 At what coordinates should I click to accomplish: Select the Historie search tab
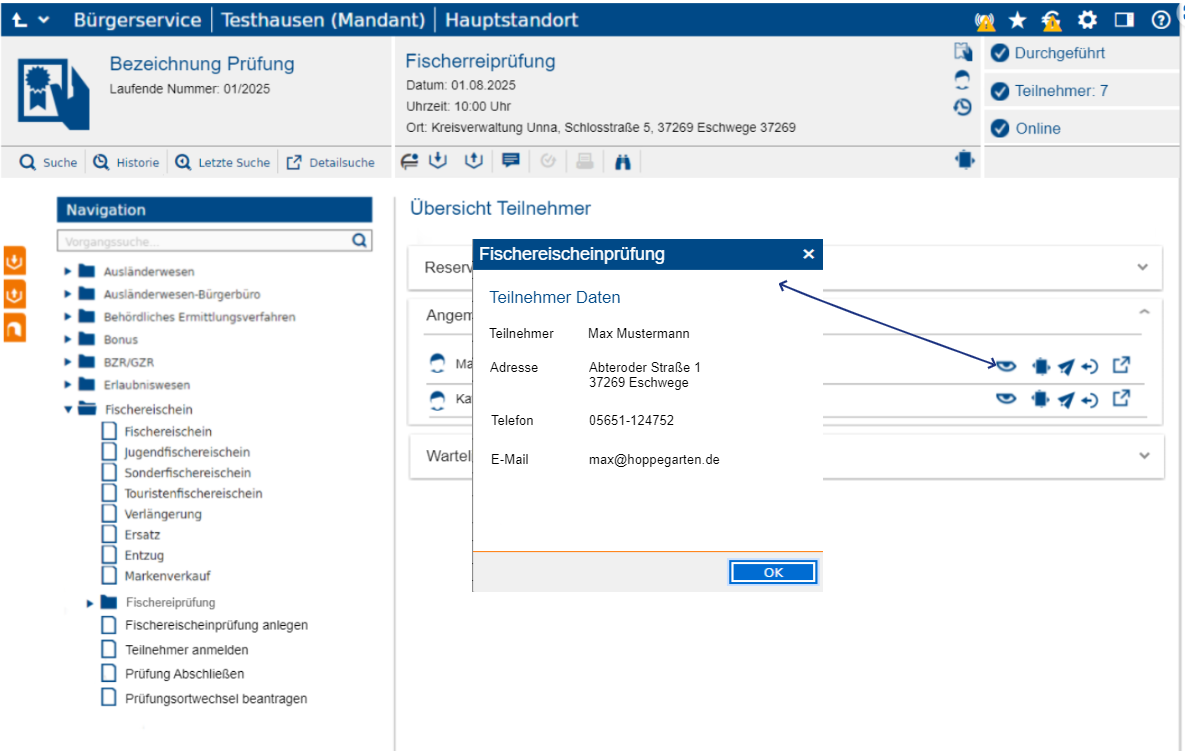click(126, 163)
